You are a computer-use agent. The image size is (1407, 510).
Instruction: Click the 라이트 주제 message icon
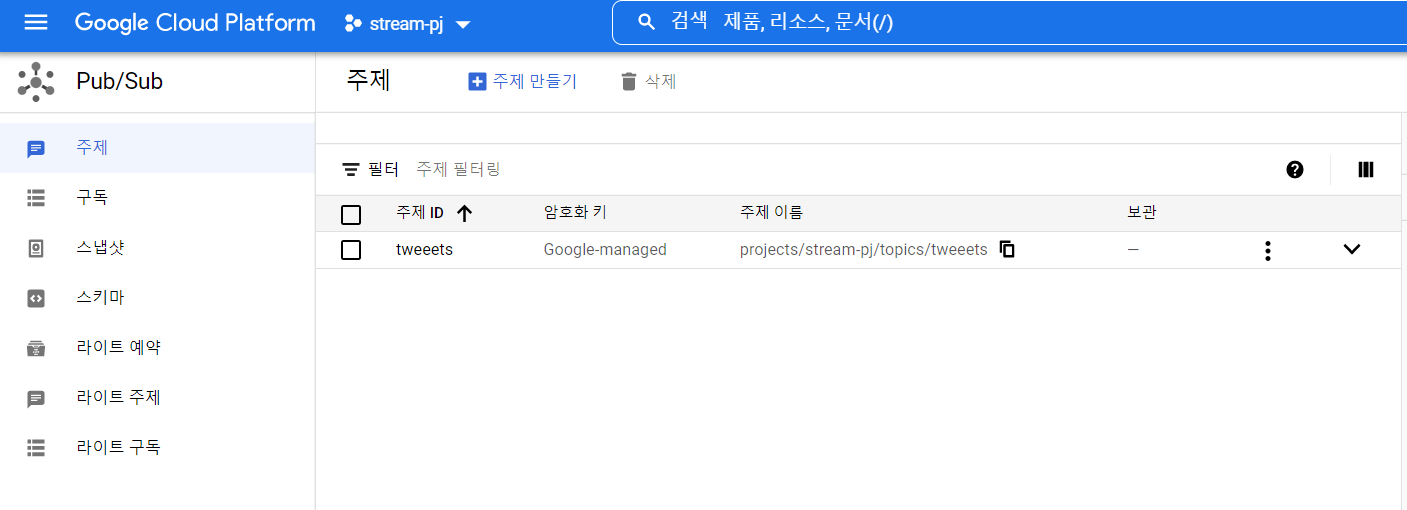pos(36,399)
